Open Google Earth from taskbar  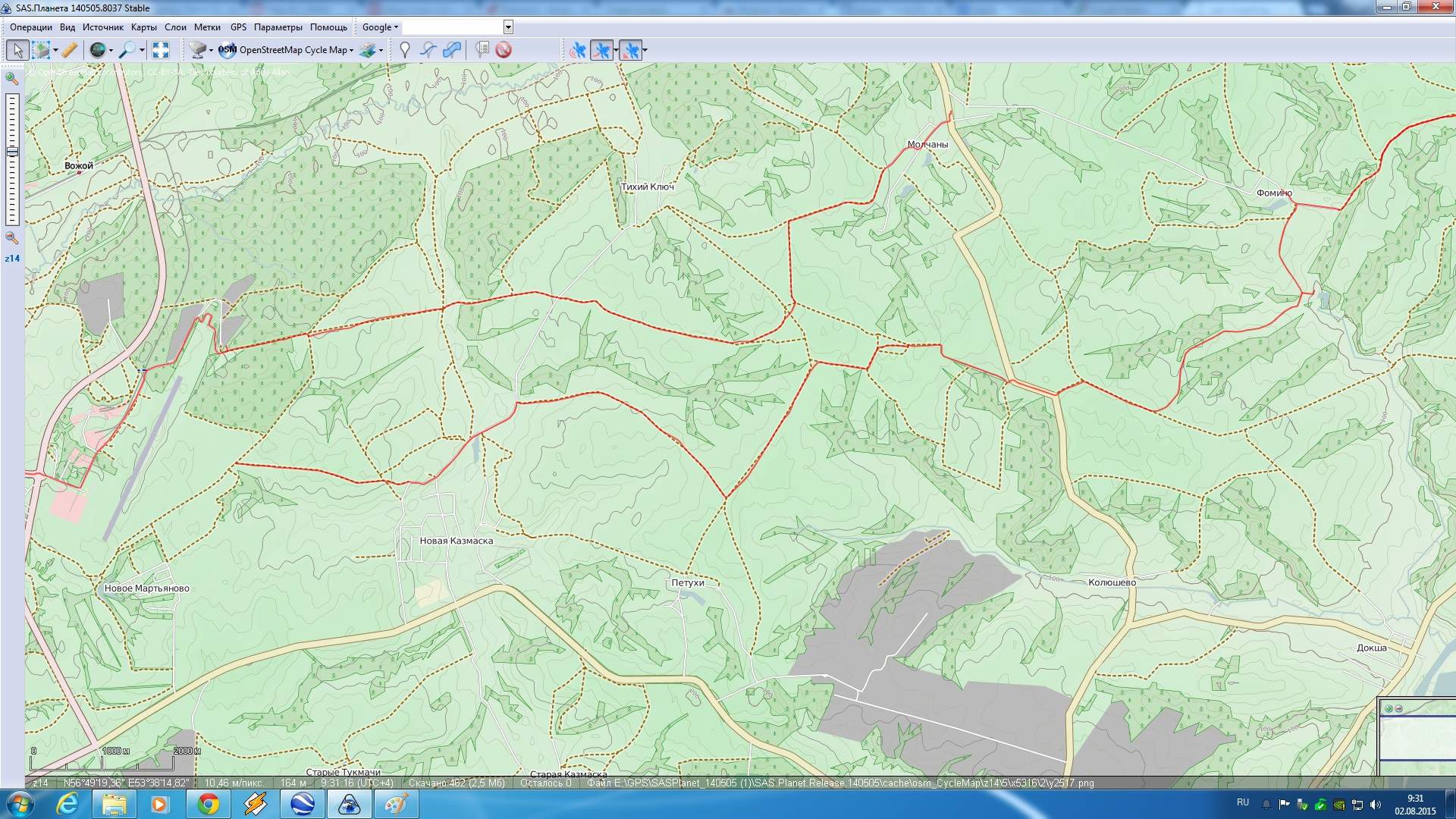pyautogui.click(x=303, y=804)
